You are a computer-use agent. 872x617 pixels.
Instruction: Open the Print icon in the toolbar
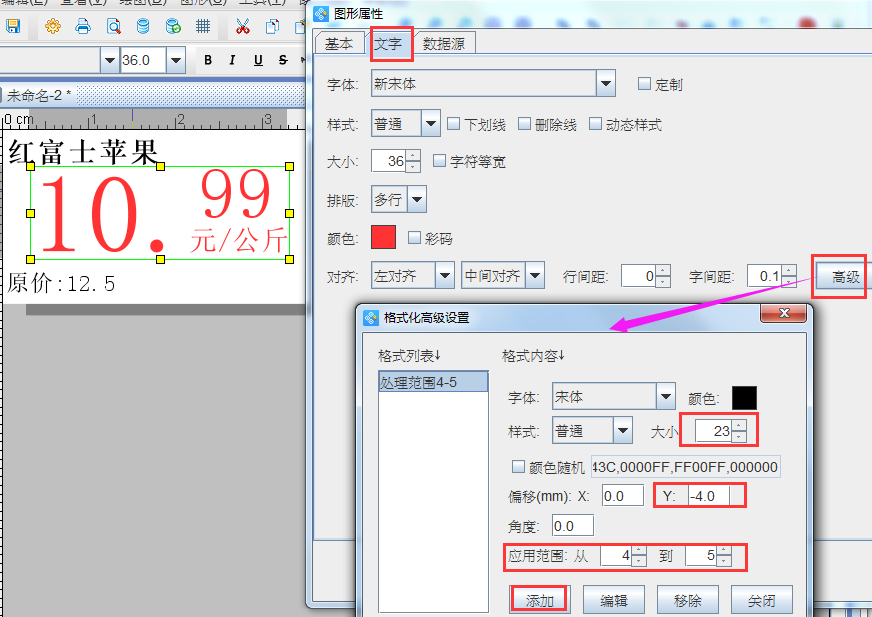click(x=81, y=27)
